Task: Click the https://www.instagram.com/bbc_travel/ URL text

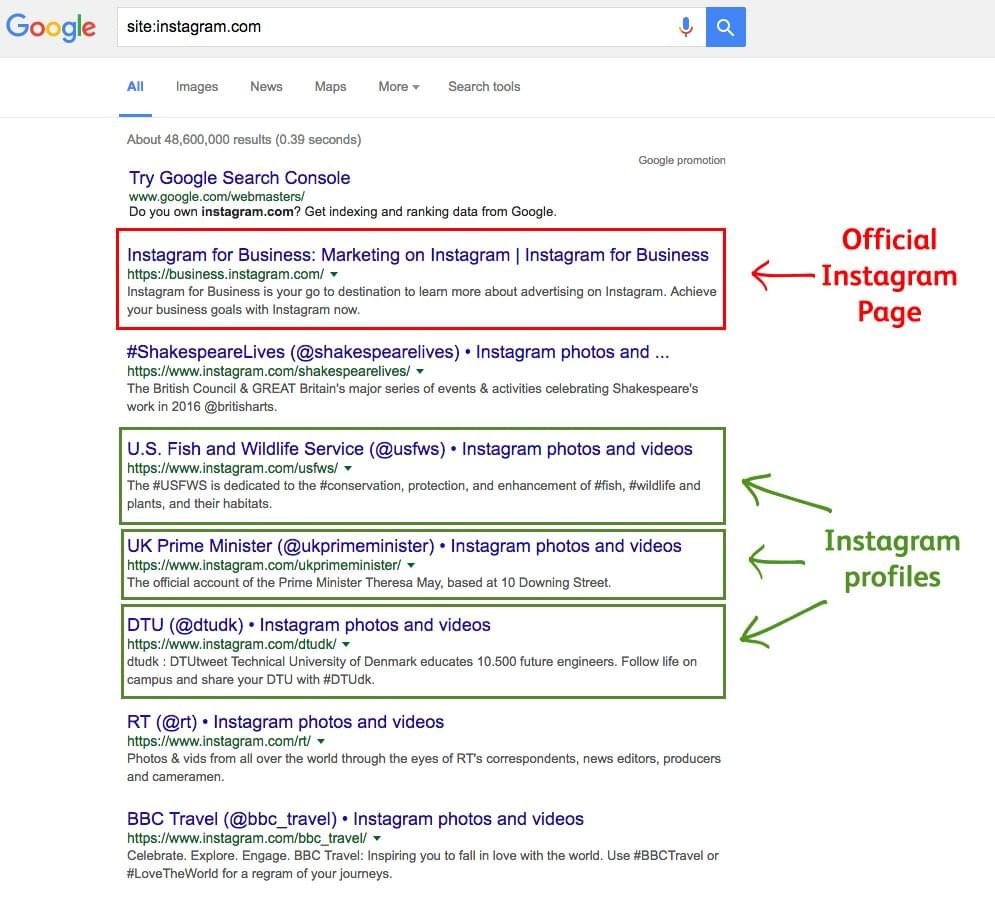Action: (x=247, y=838)
